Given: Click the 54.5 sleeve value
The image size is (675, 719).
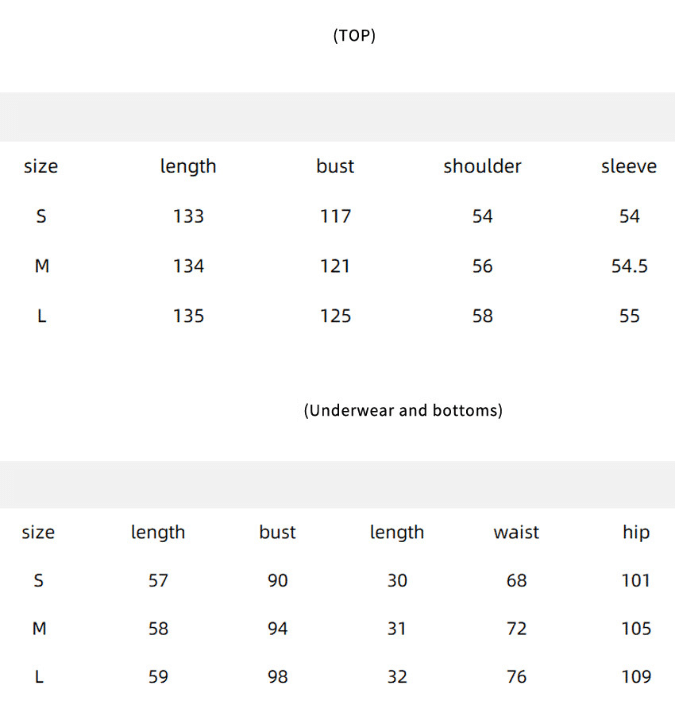Looking at the screenshot, I should (629, 266).
